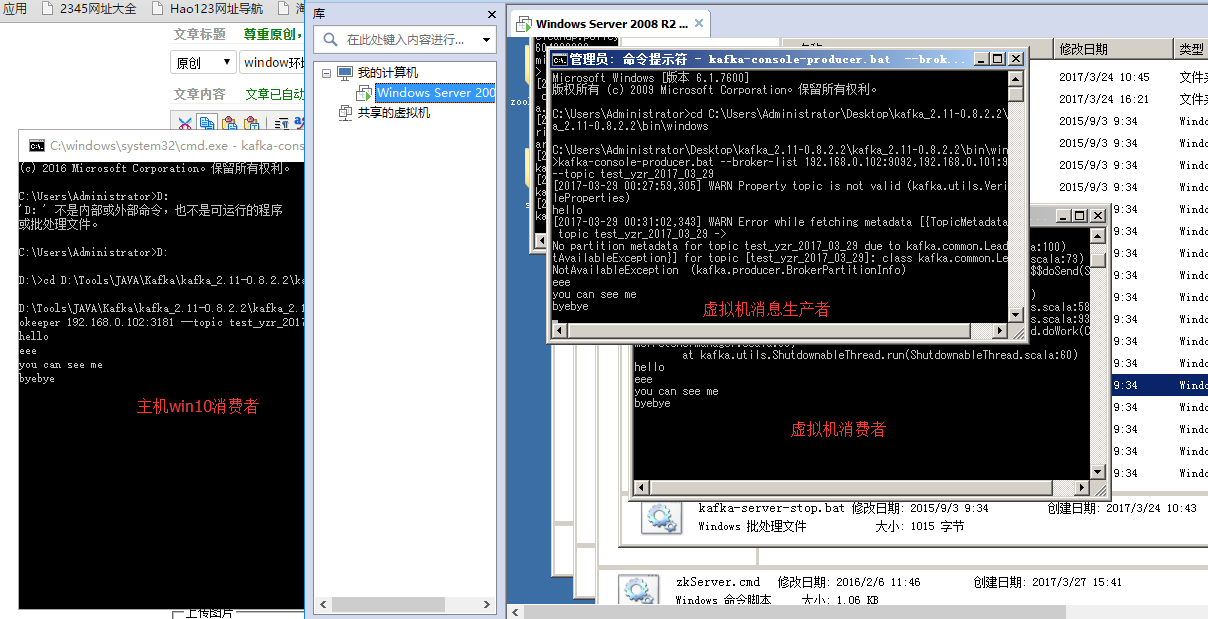Click zkServer.cmd file name in details pane
The image size is (1208, 619).
(718, 582)
